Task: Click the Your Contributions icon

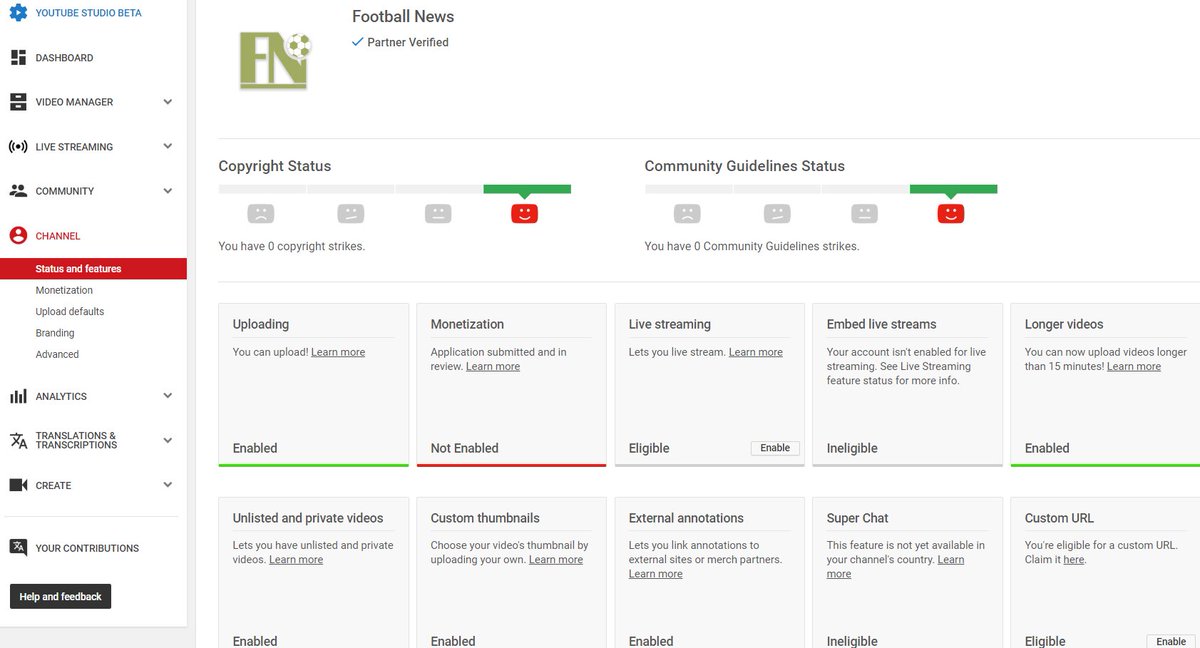Action: (x=18, y=547)
